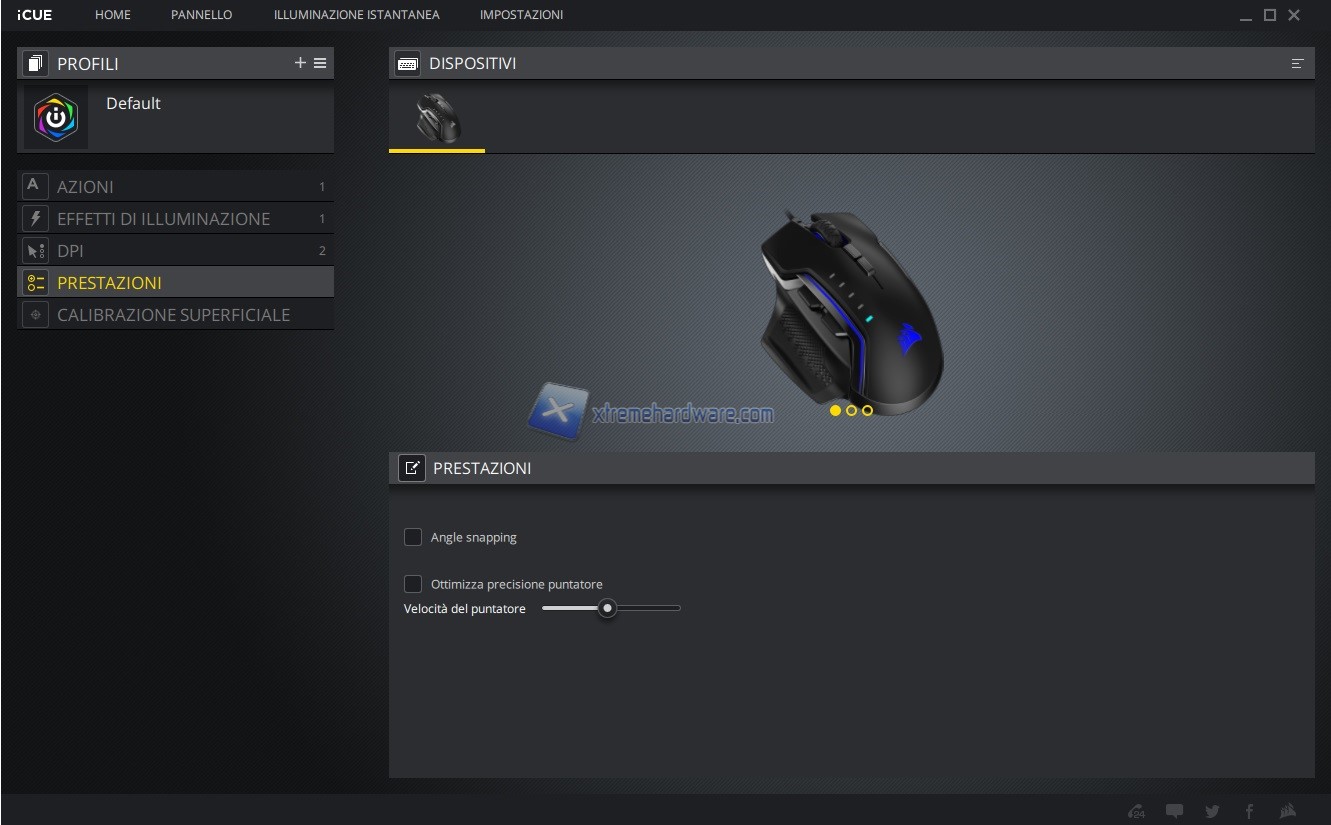Select the third mouse view dot
This screenshot has width=1331, height=825.
867,410
